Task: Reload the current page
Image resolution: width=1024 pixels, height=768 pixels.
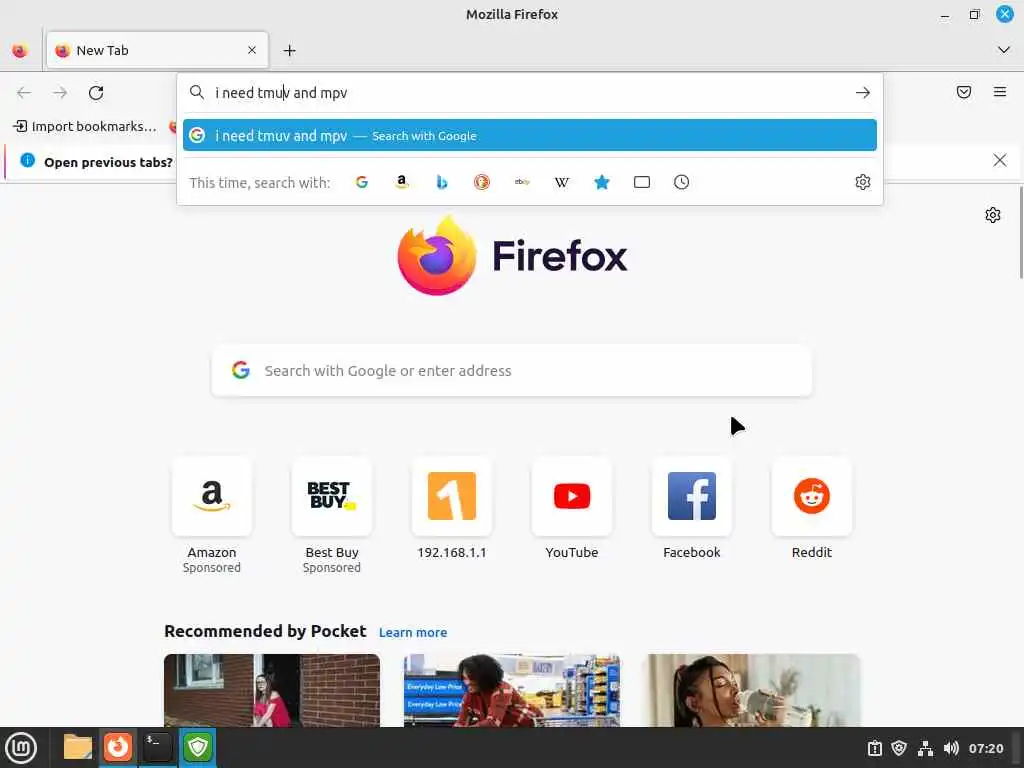Action: click(96, 93)
